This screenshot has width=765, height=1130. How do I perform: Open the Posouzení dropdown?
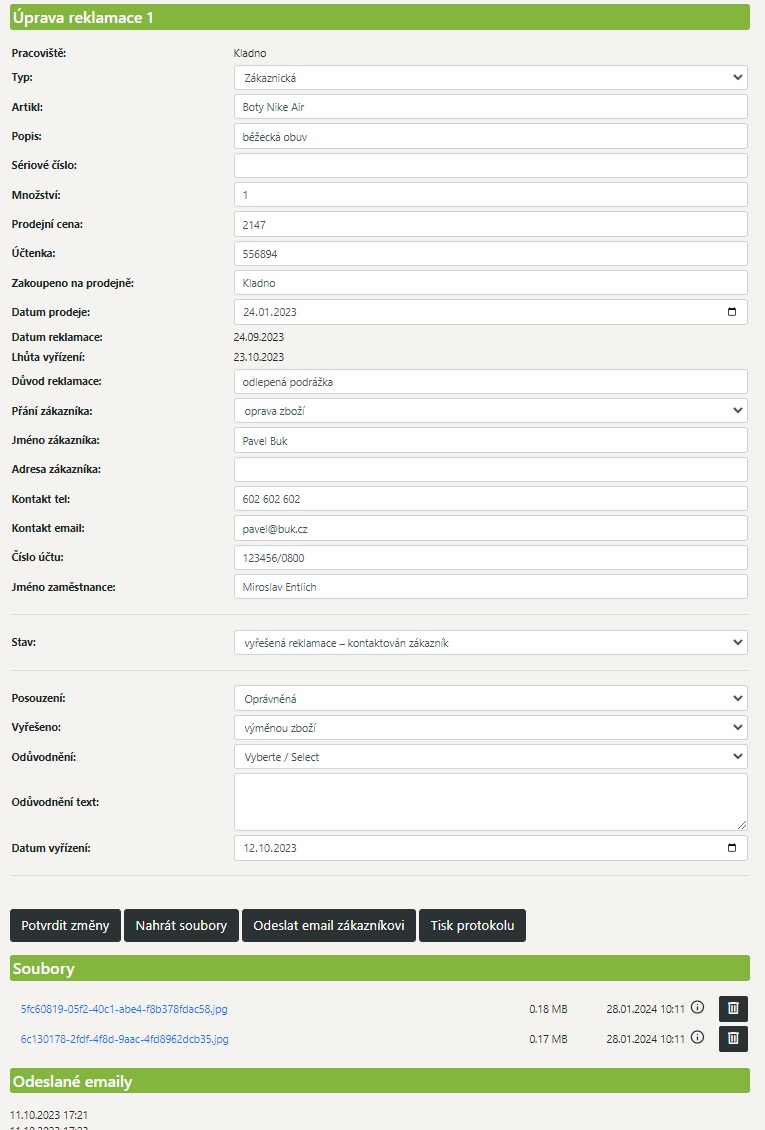click(490, 699)
